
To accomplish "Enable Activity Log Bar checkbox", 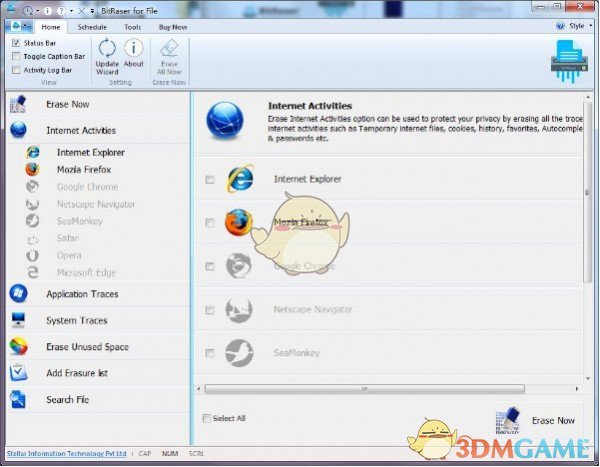I will click(x=16, y=70).
